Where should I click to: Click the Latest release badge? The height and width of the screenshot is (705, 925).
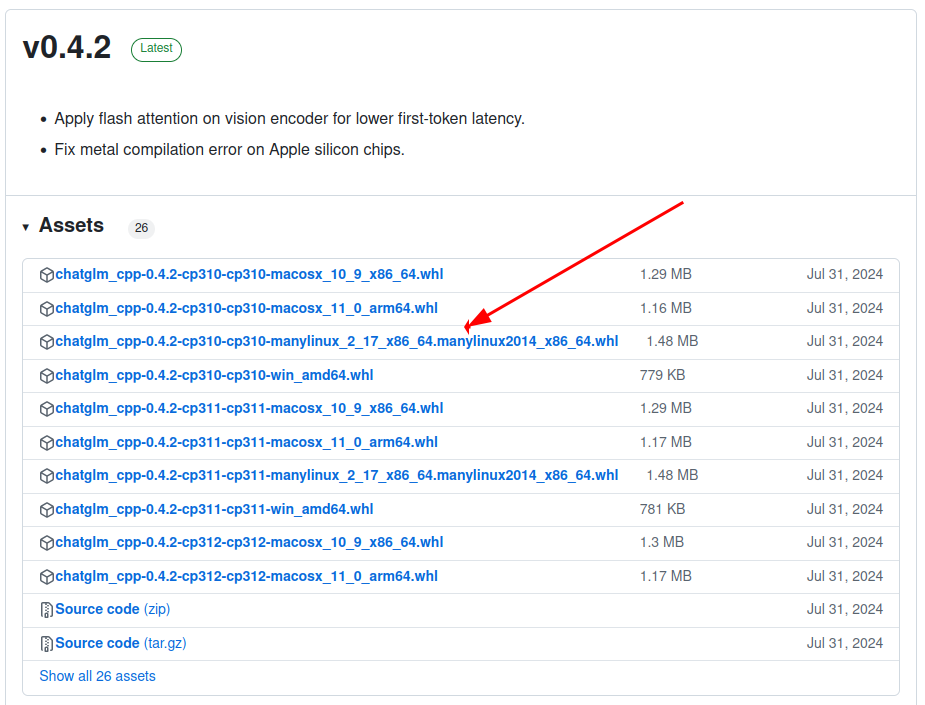click(156, 49)
